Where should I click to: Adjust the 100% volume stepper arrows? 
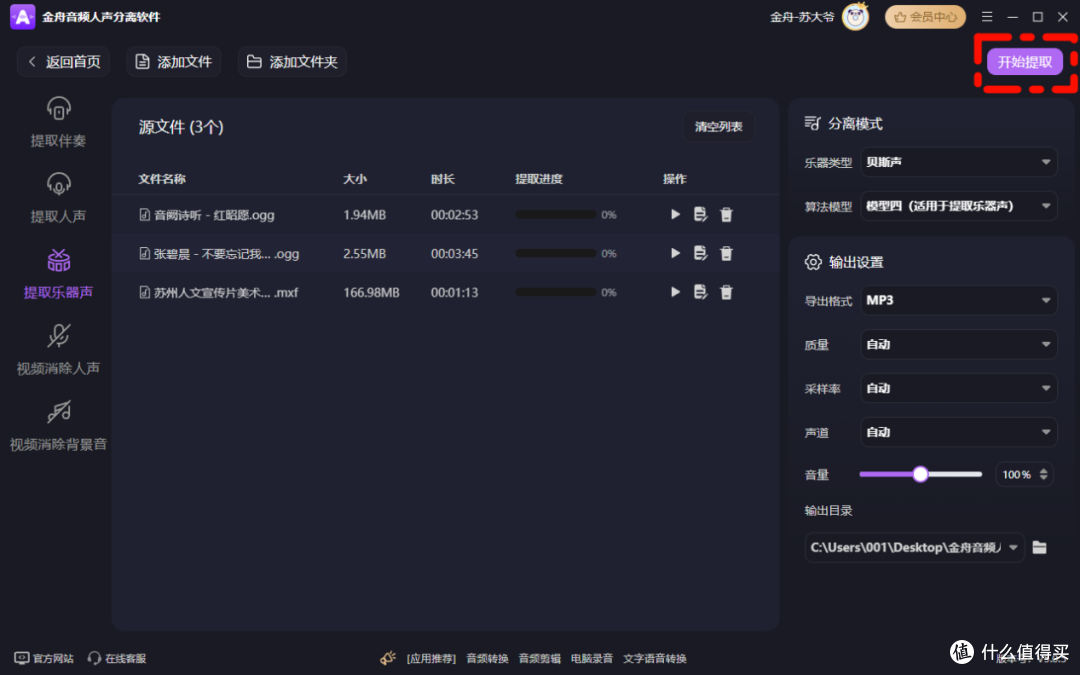click(1043, 474)
